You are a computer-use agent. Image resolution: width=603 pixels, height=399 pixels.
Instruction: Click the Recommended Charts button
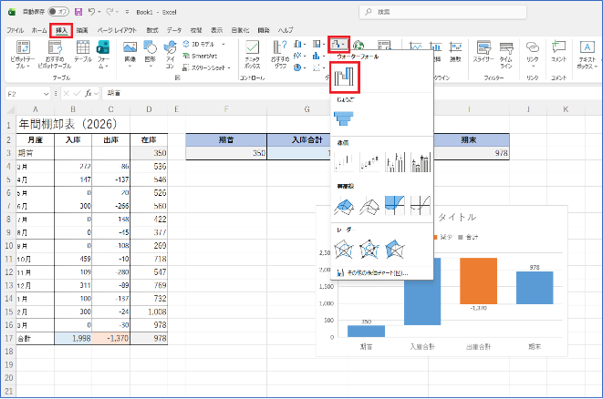[280, 55]
